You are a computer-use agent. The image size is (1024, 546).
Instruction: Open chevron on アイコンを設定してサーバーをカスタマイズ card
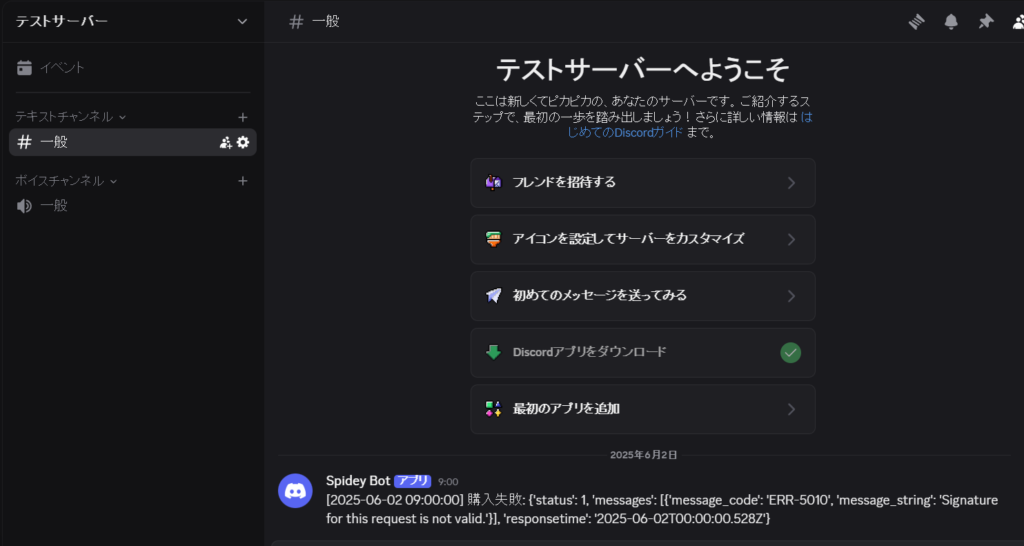pyautogui.click(x=792, y=240)
